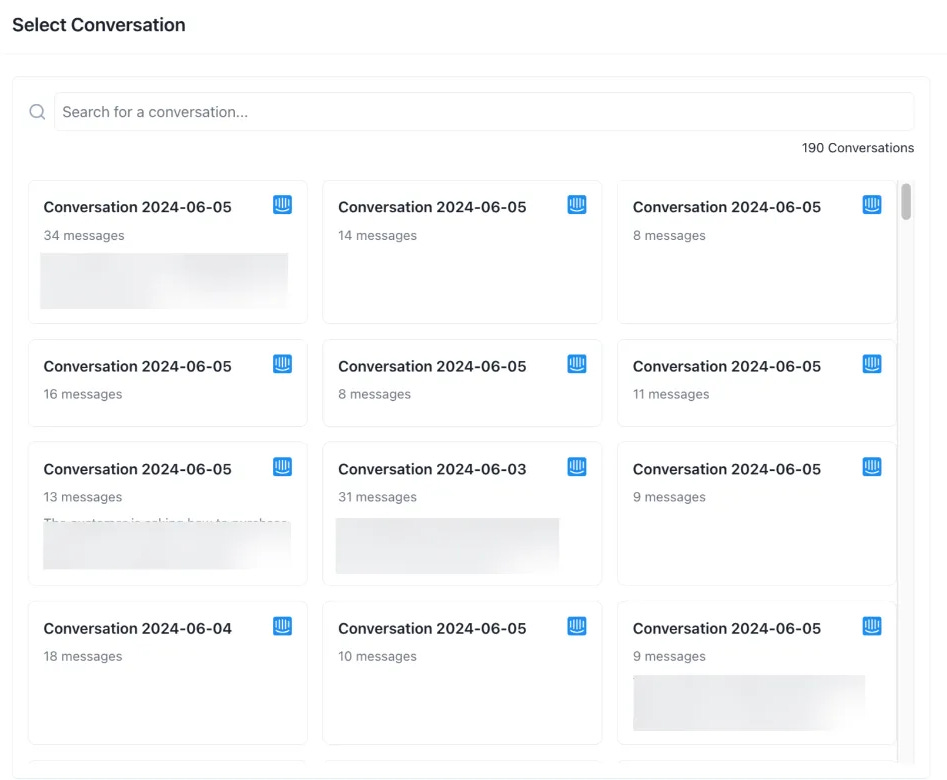This screenshot has width=947, height=780.
Task: Click the blurred preview in the 13 messages card
Action: click(167, 545)
